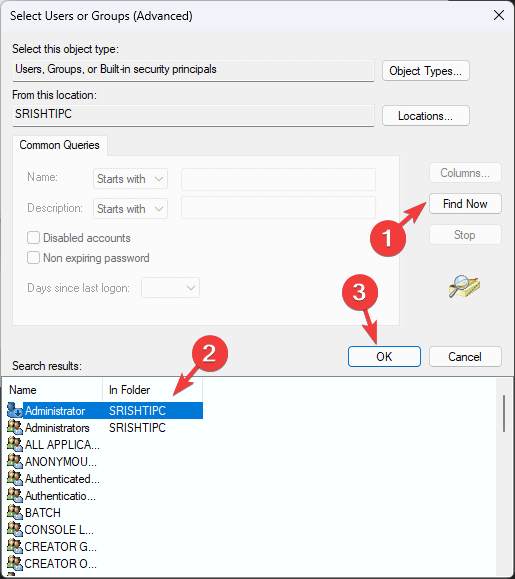Click SRISHTIPC folder cell of Administrator row
This screenshot has width=515, height=579.
(x=137, y=411)
